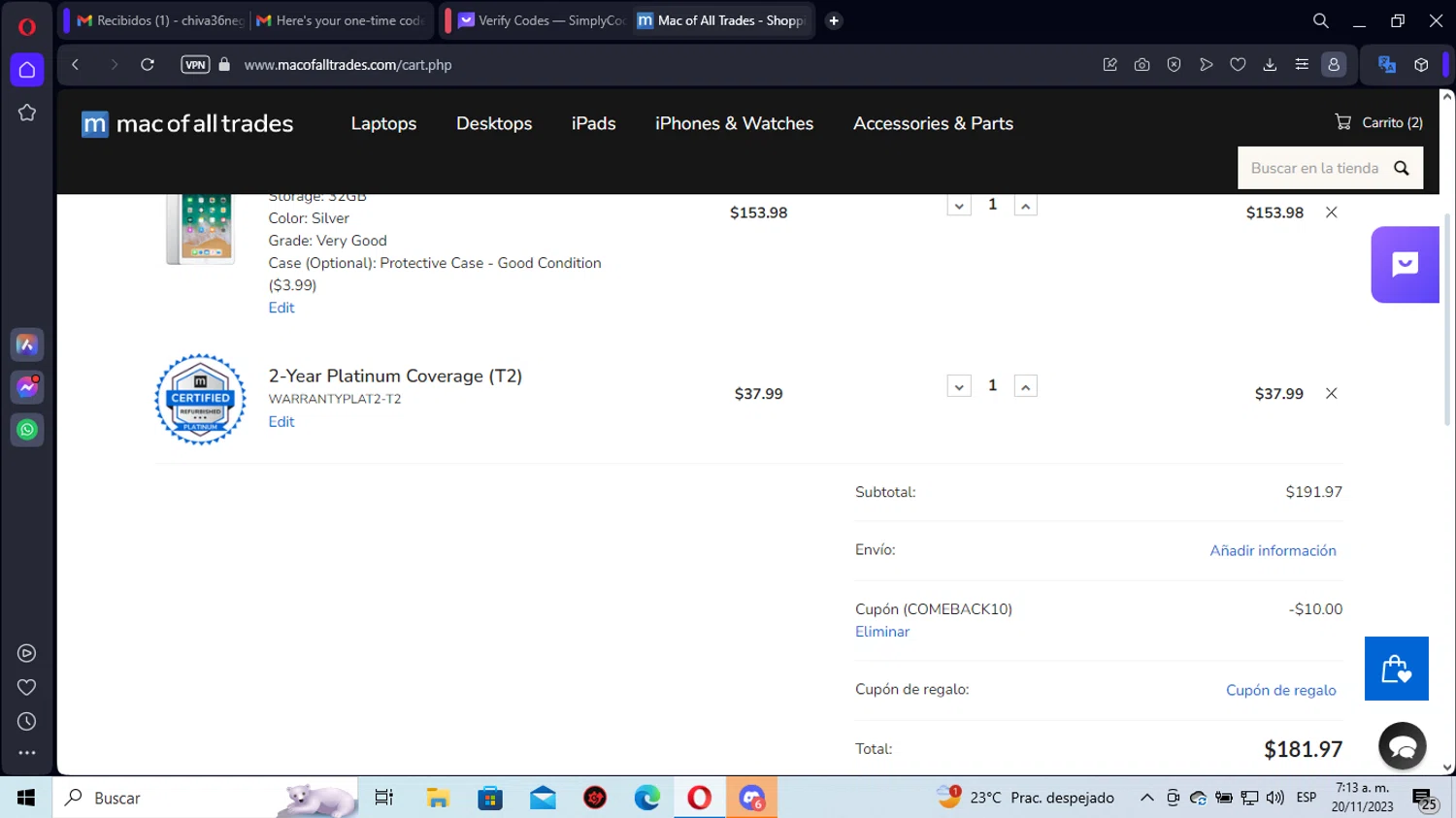Viewport: 1456px width, 818px height.
Task: Open Laptops menu
Action: (x=383, y=123)
